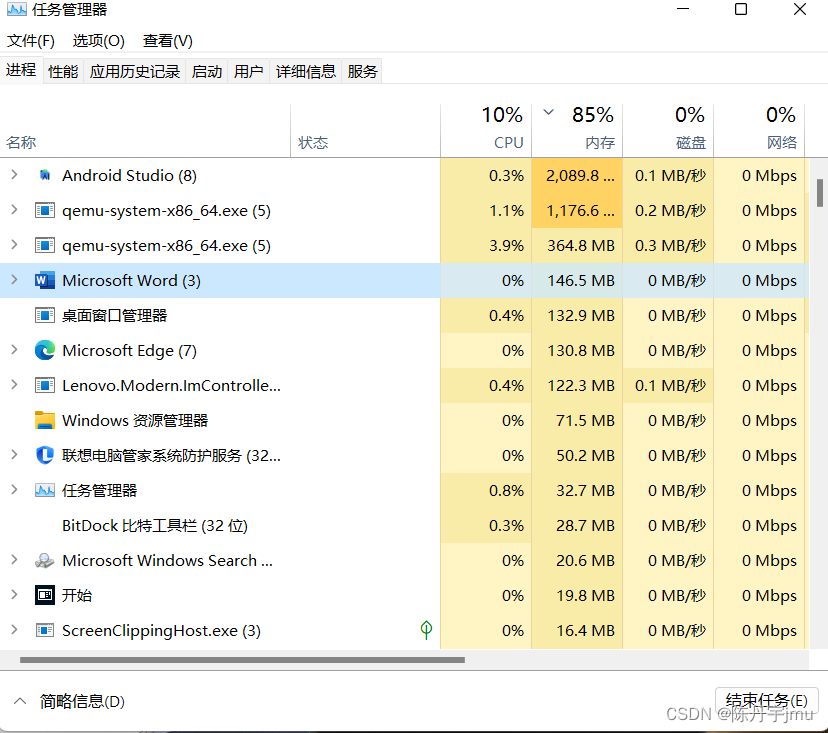Viewport: 828px width, 733px height.
Task: Click the Lenovo.Modern.ImController icon
Action: click(45, 386)
